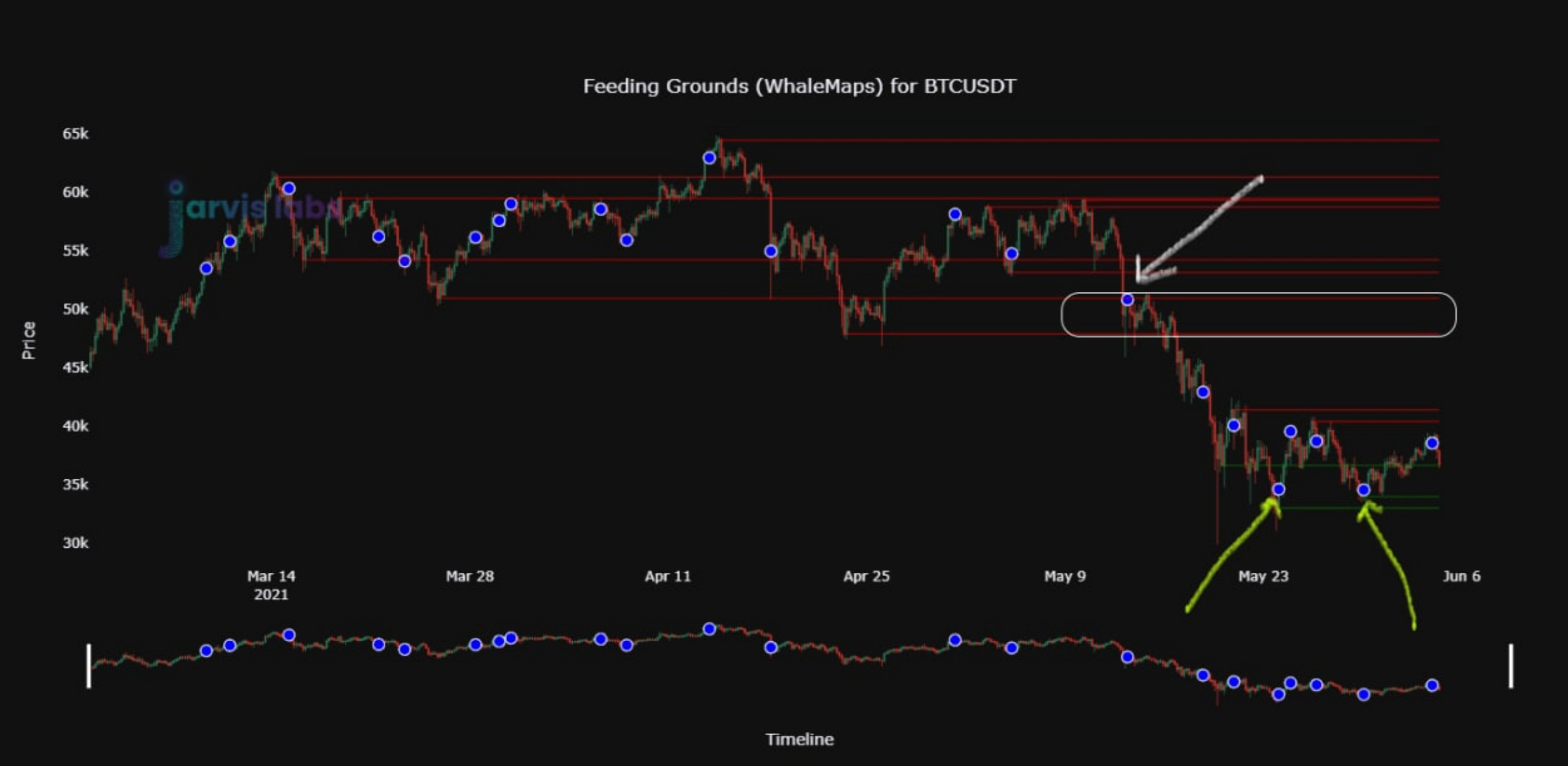Viewport: 1568px width, 766px height.
Task: Click the white arrow annotation's arrowhead
Action: point(1140,277)
